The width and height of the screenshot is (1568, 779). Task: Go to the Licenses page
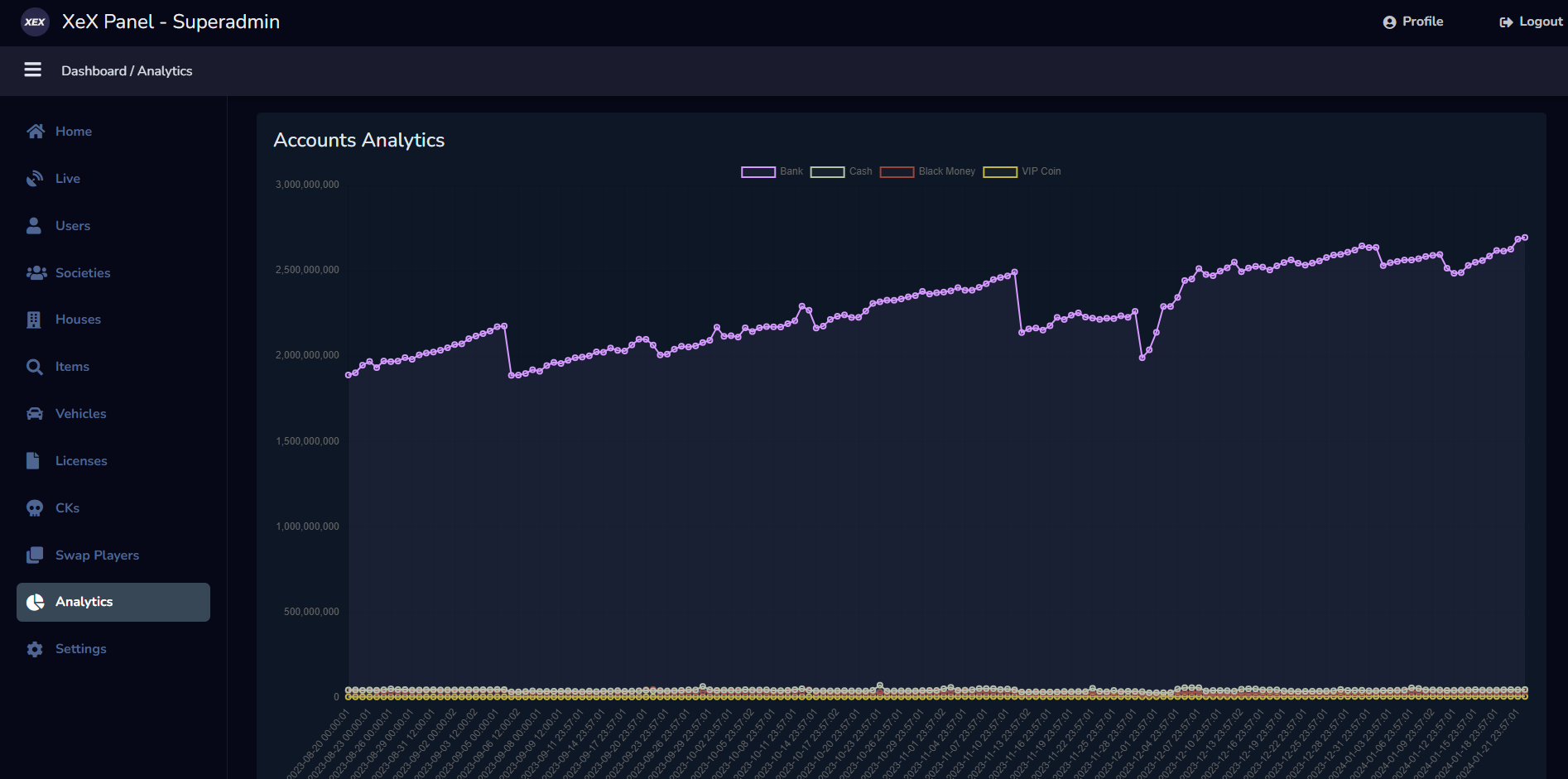81,461
